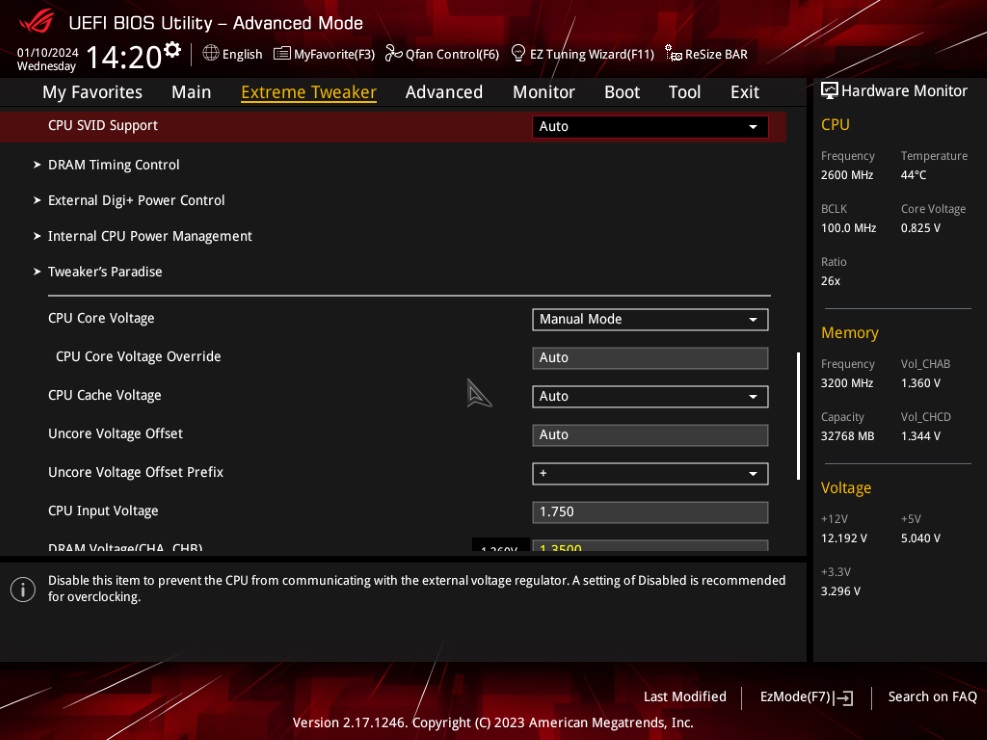Click the Last Modified button
This screenshot has width=987, height=740.
pos(685,697)
